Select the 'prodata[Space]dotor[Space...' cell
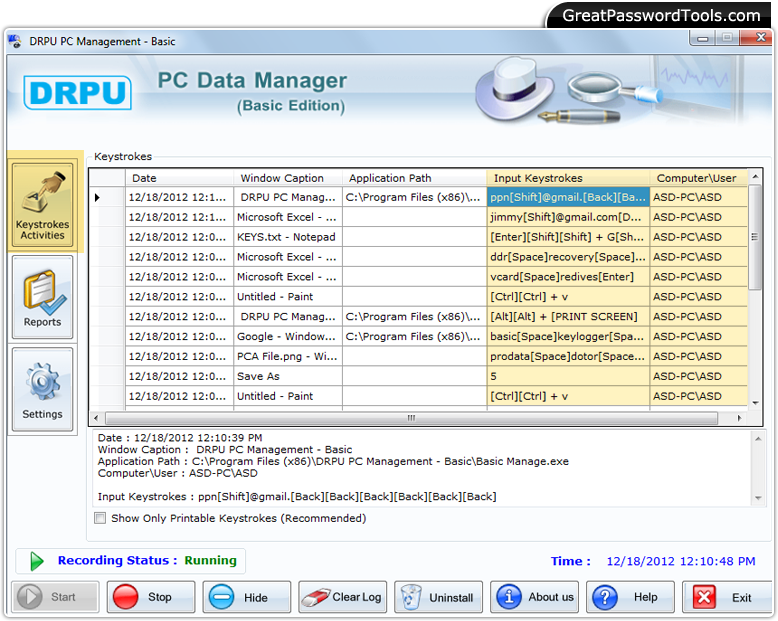 point(568,356)
